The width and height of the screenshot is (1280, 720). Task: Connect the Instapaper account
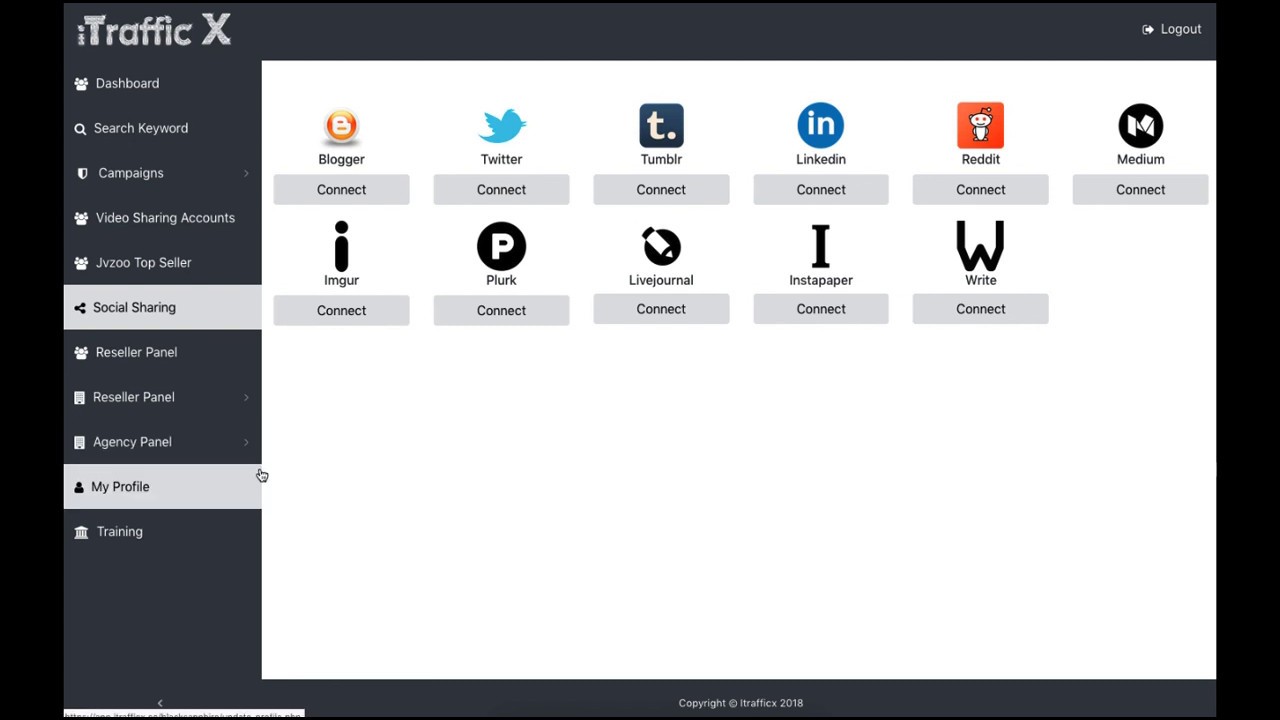[x=820, y=309]
